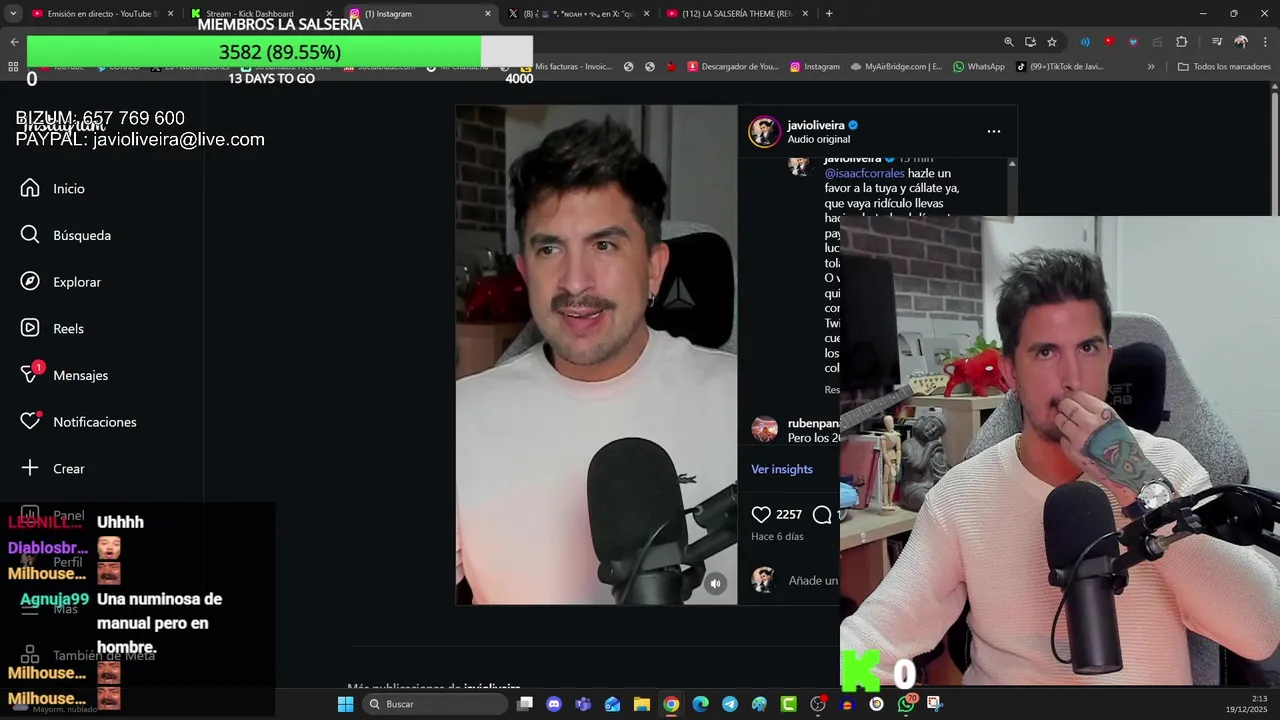Open javioliveira profile from post header
Screen dimensions: 1280x720
[x=815, y=125]
